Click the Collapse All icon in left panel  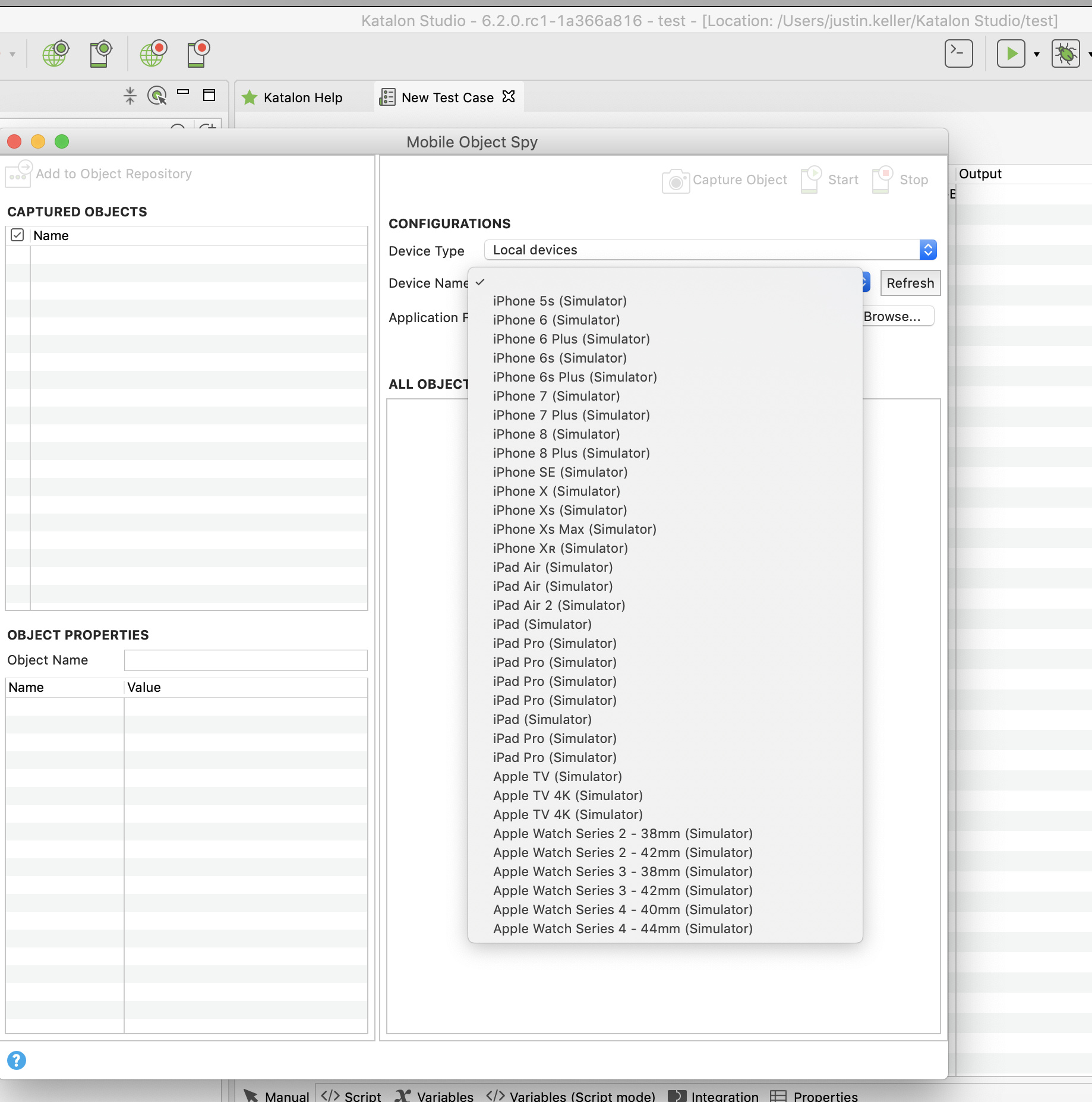[x=130, y=96]
